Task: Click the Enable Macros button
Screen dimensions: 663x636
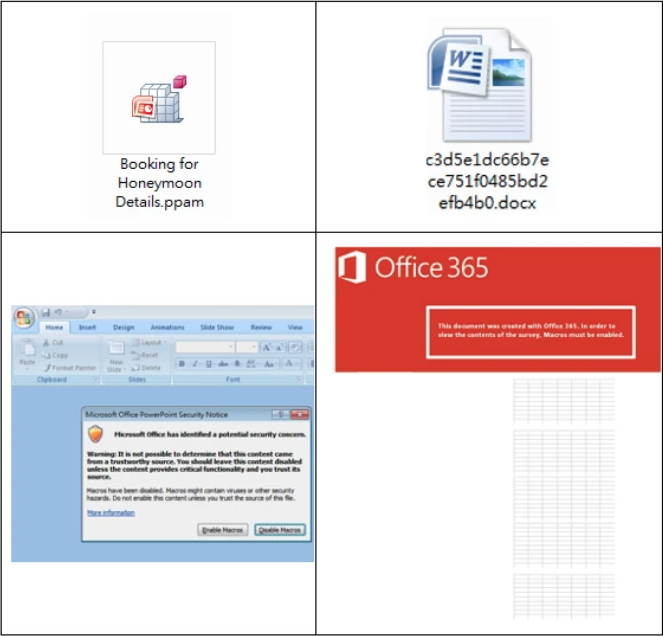Action: (222, 530)
